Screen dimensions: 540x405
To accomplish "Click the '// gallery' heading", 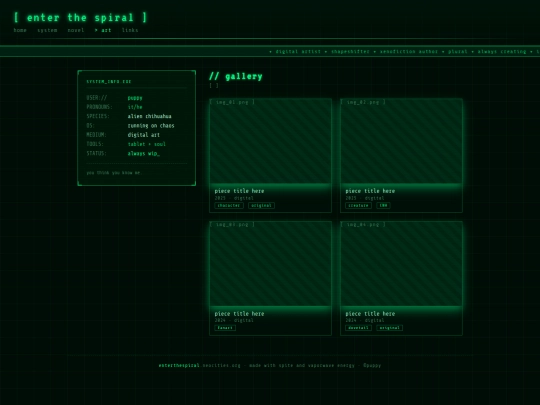I will coord(236,76).
